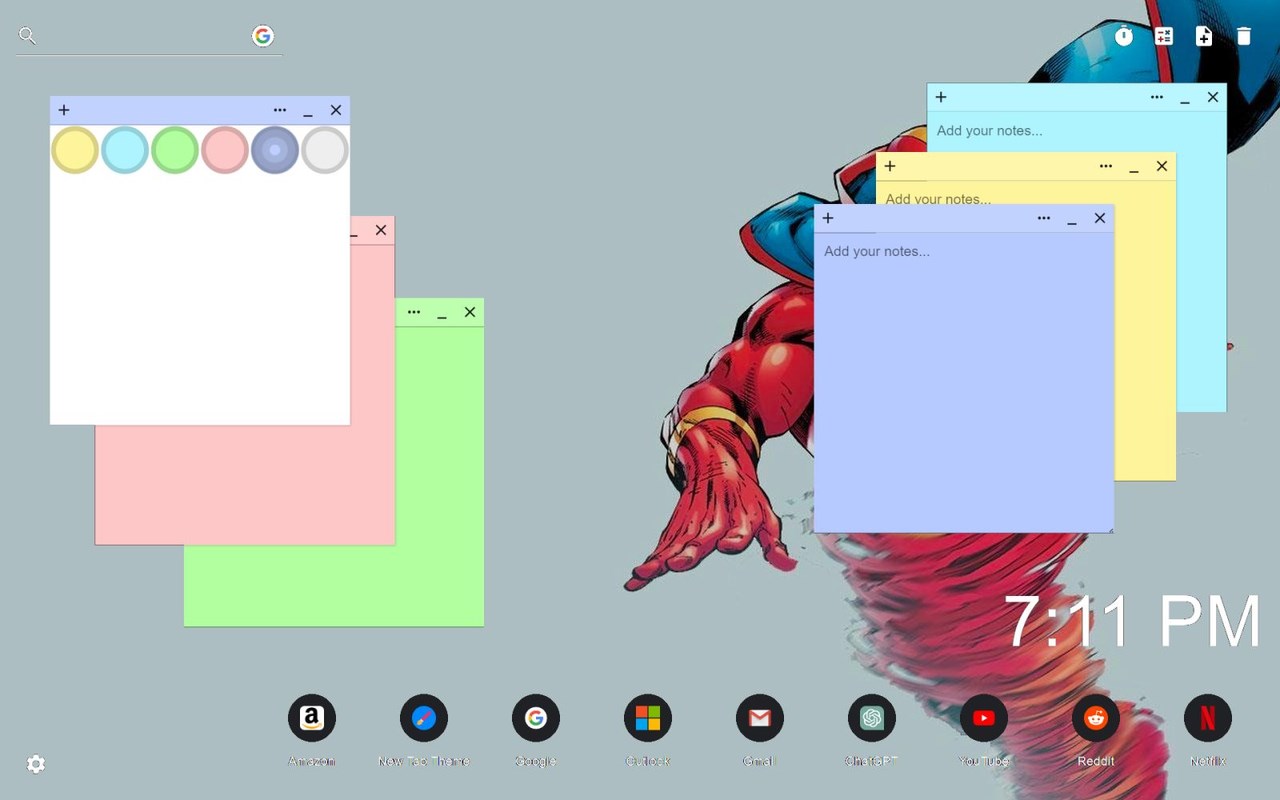Screen dimensions: 1280x800
Task: Pick the purple-blue note color
Action: [x=275, y=150]
